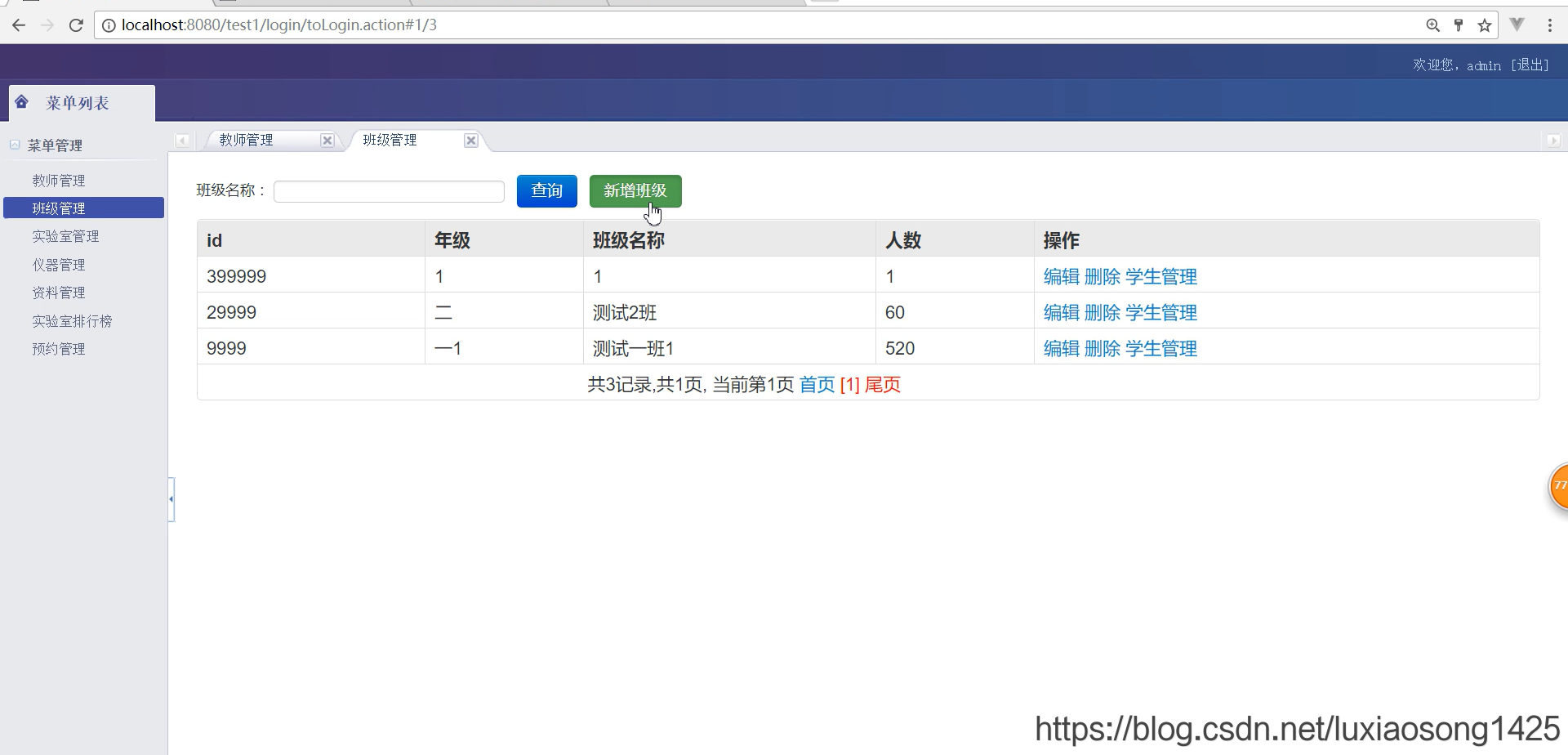The image size is (1568, 755).
Task: Click the site info icon in address bar
Action: click(109, 25)
